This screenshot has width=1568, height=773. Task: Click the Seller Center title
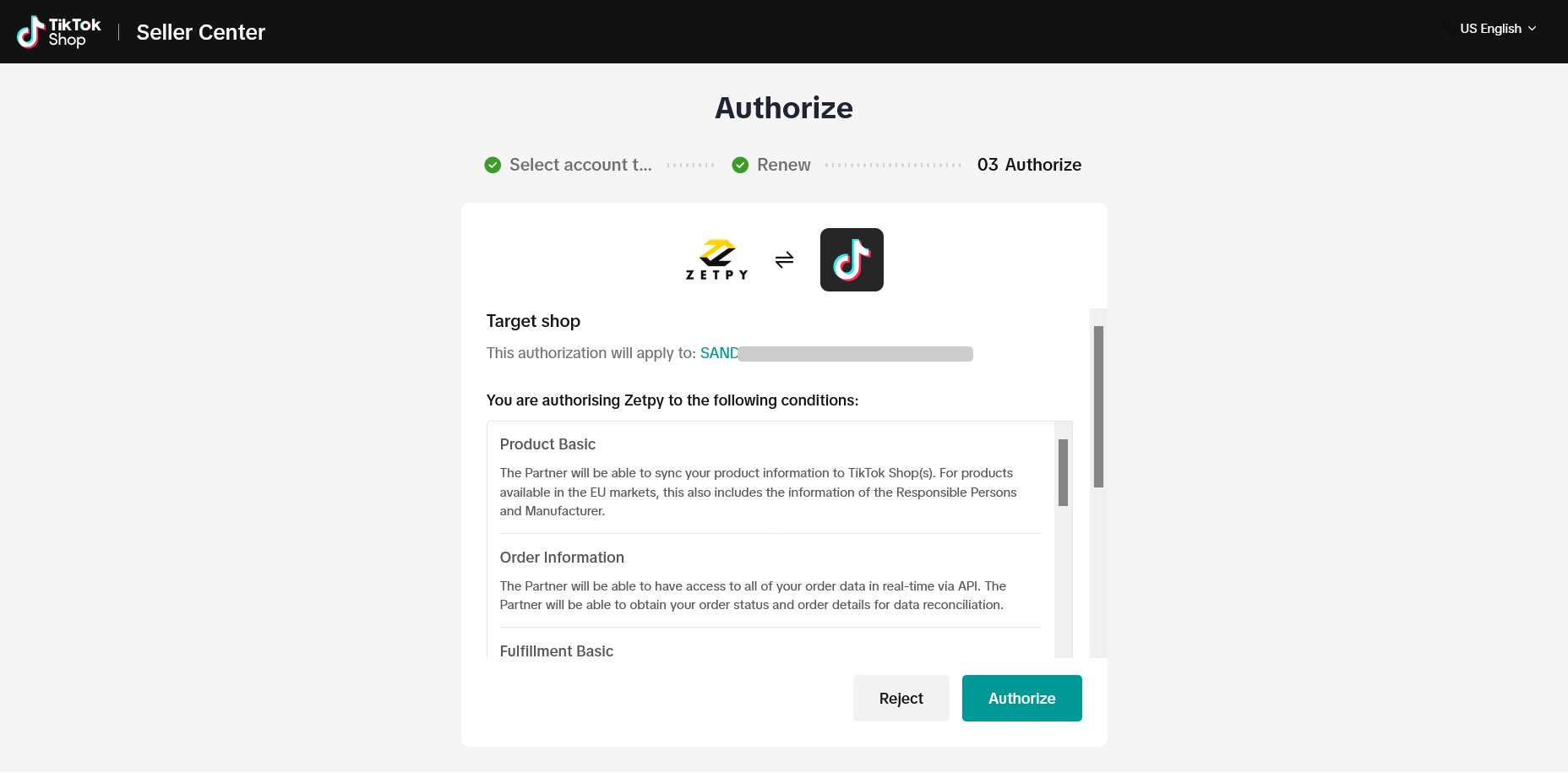tap(201, 32)
